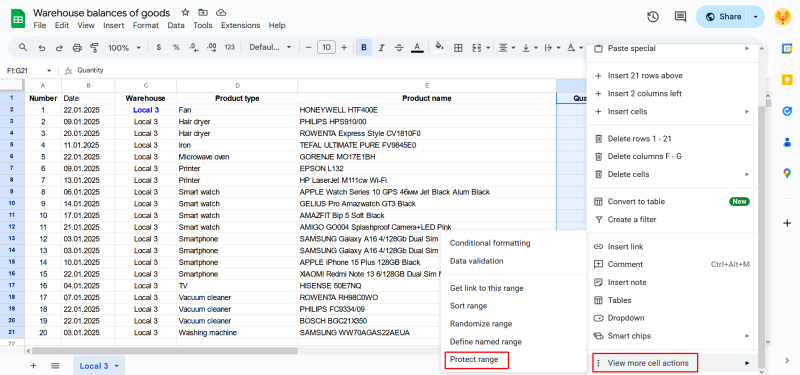Open Google Maps side panel icon

[787, 173]
